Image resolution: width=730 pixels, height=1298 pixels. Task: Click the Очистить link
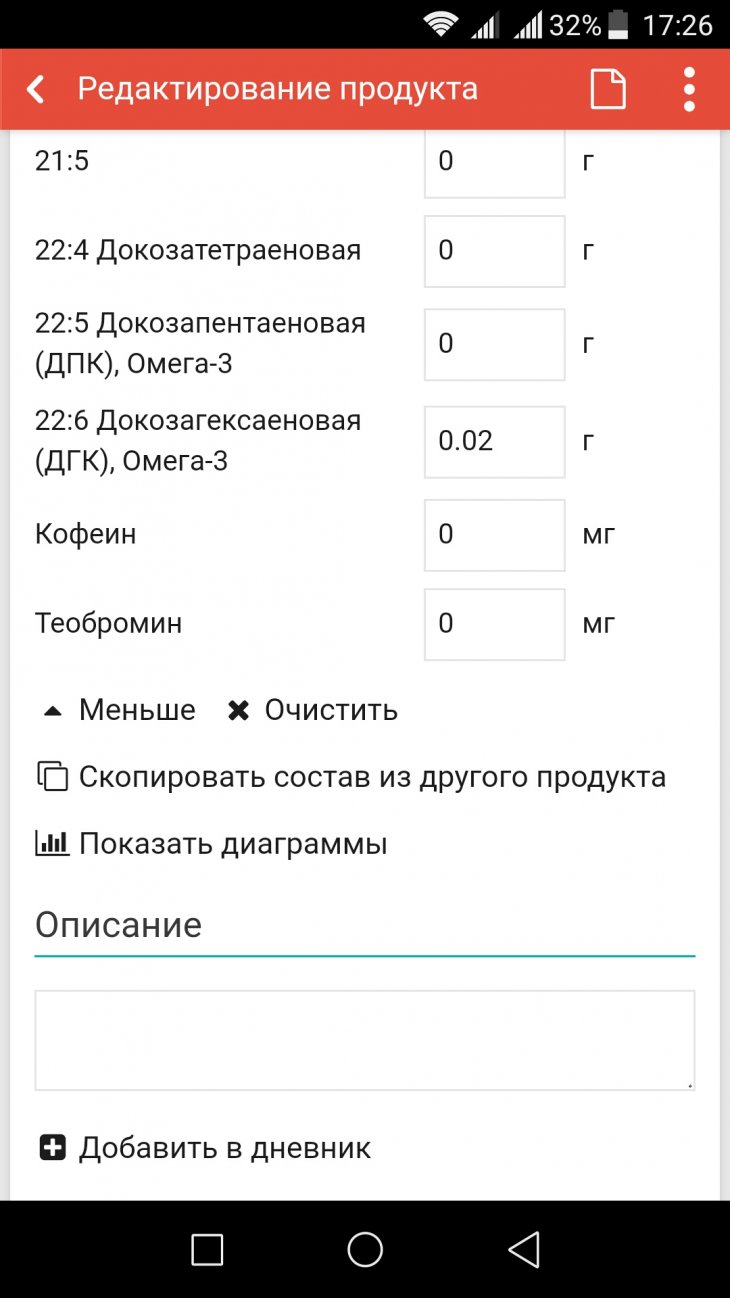[331, 711]
